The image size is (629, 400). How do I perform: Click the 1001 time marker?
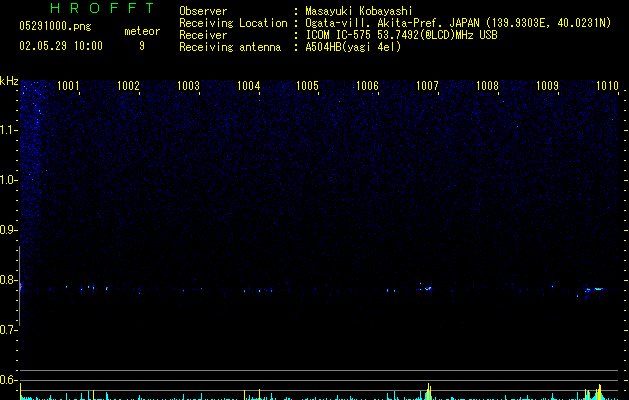coord(68,86)
